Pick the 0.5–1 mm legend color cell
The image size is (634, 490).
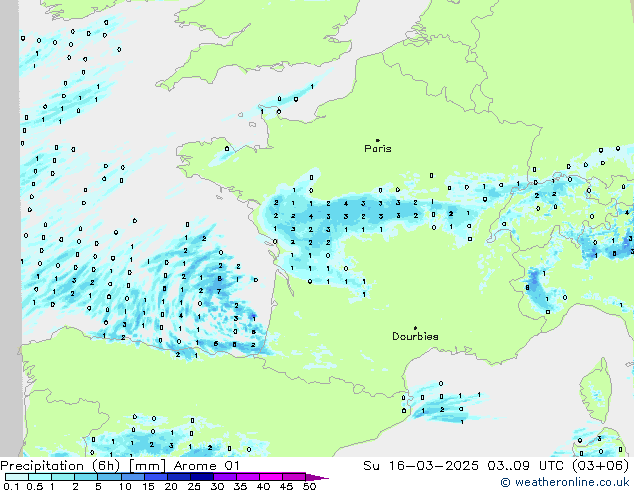pos(40,477)
